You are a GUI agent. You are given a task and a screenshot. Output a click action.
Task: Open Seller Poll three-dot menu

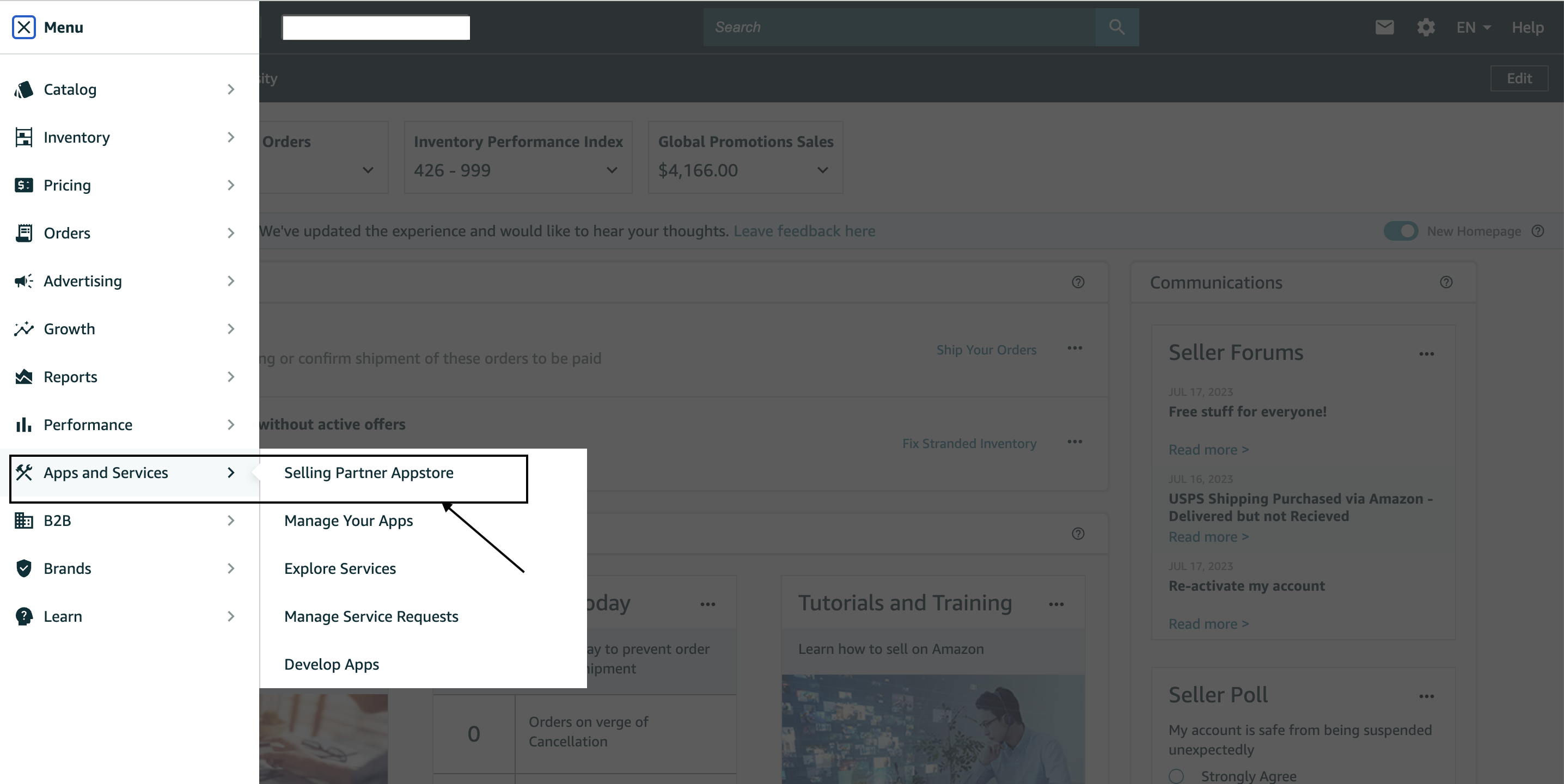point(1427,697)
